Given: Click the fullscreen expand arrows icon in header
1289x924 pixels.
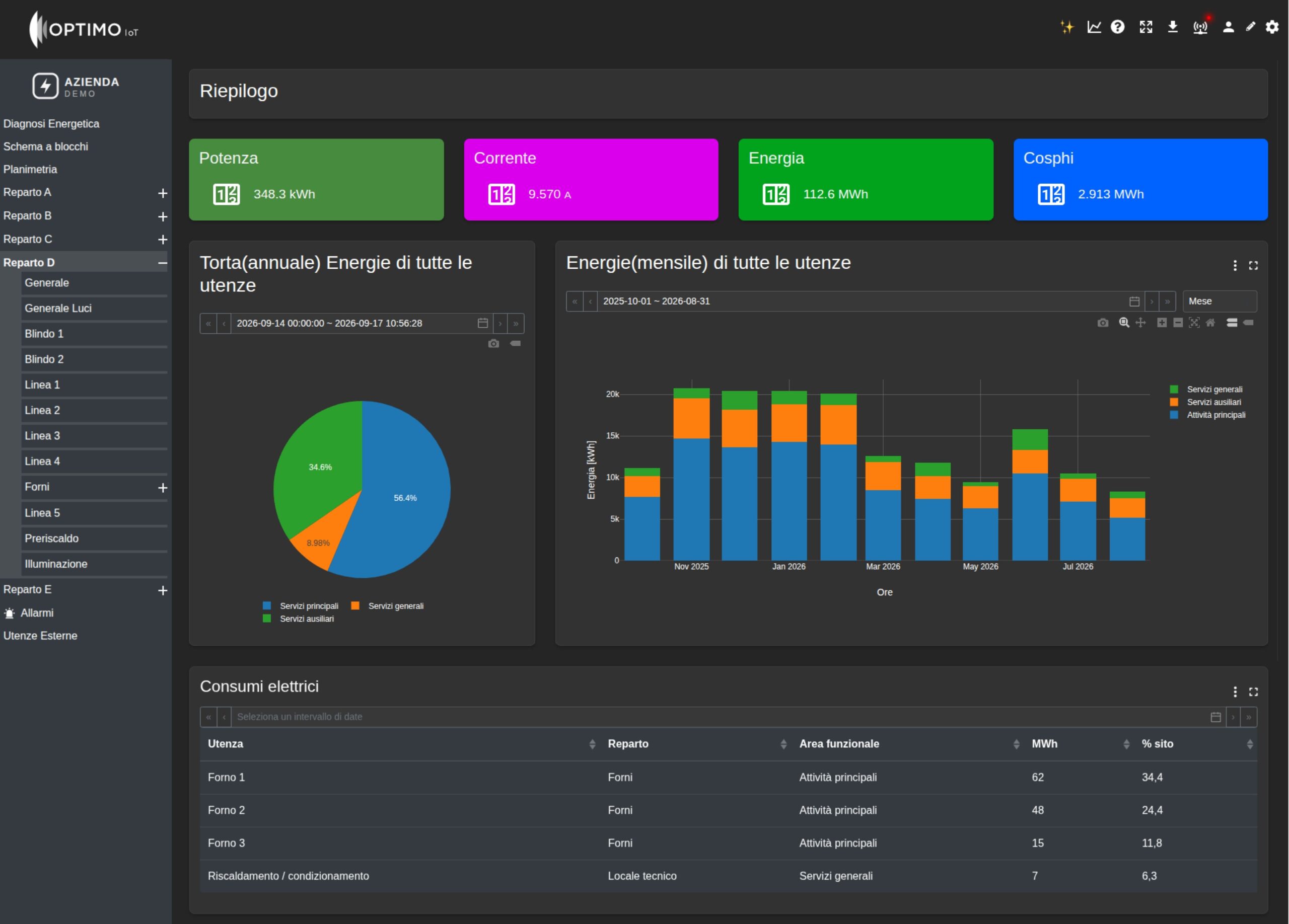Looking at the screenshot, I should coord(1146,27).
